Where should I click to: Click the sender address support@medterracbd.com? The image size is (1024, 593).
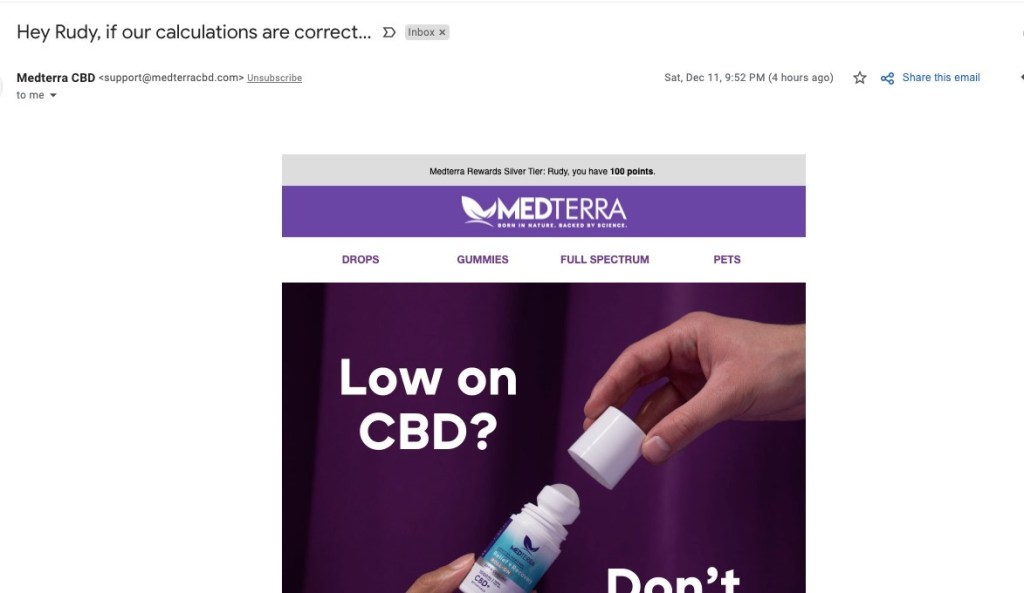pyautogui.click(x=171, y=77)
